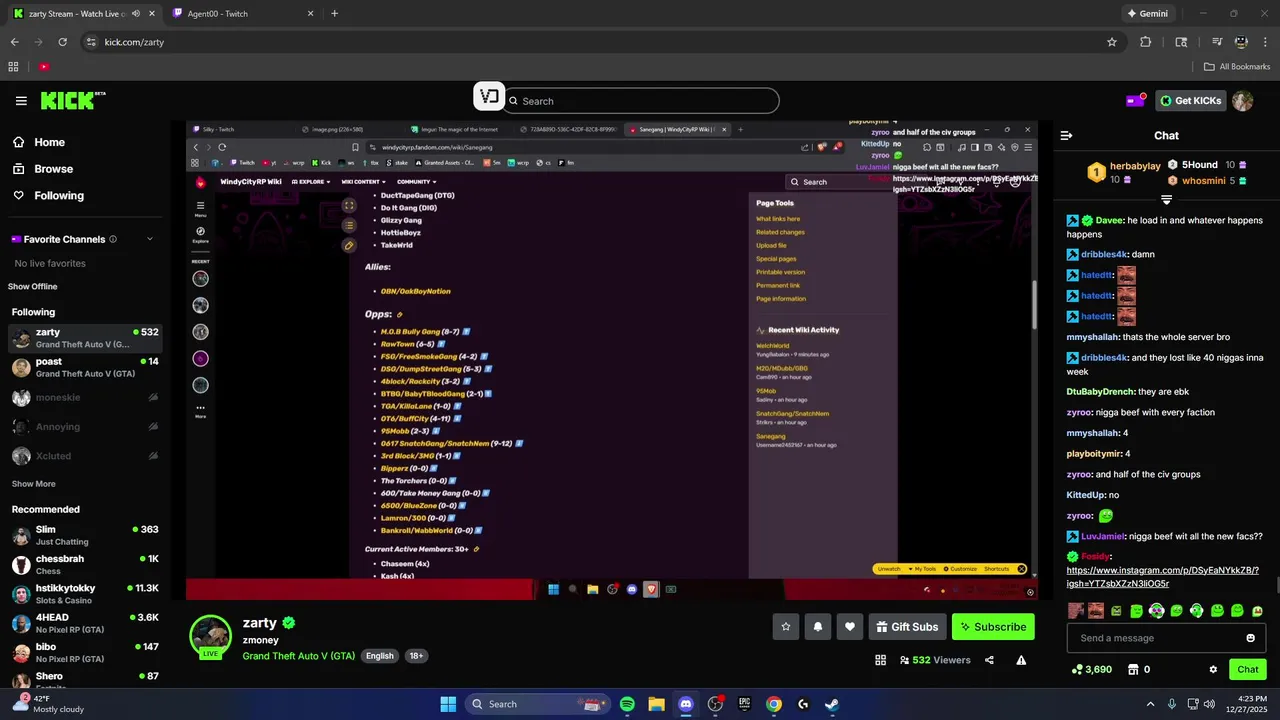The image size is (1280, 720).
Task: Open hstikkytokky in Recommended channels
Action: pos(85,594)
